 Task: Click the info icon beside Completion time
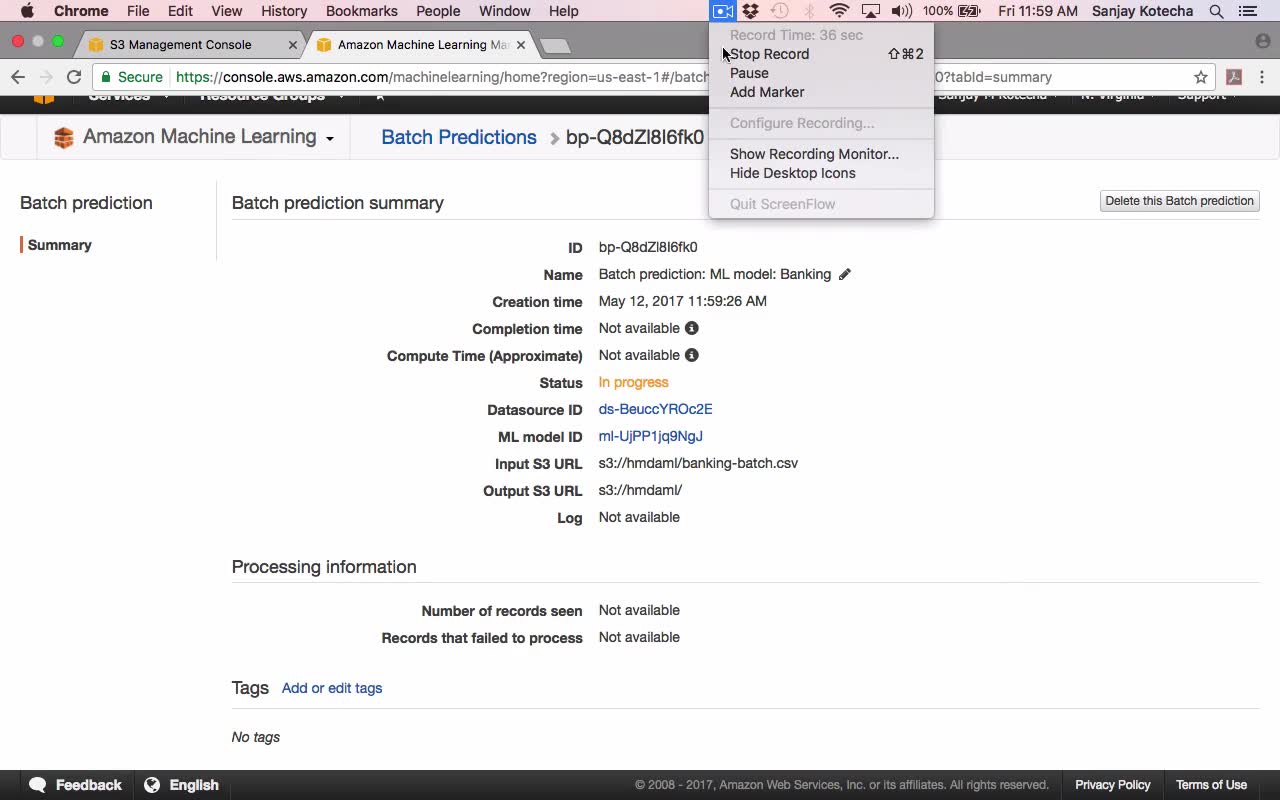pyautogui.click(x=691, y=328)
